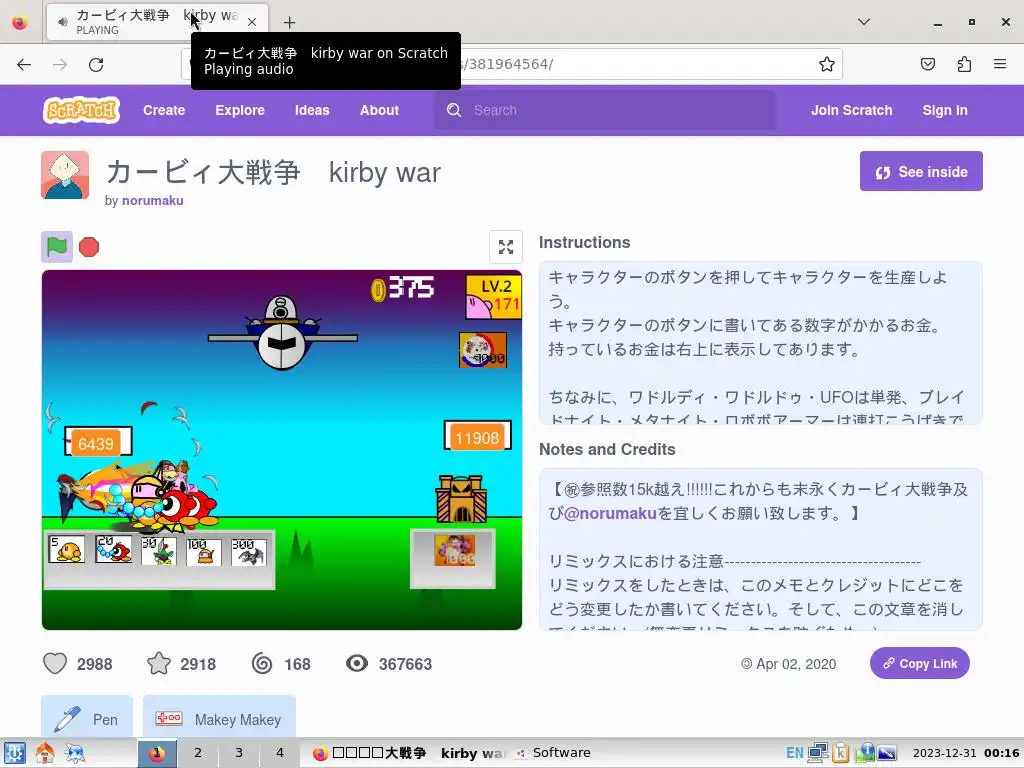Image resolution: width=1024 pixels, height=768 pixels.
Task: Open the norumaku author link
Action: (153, 200)
